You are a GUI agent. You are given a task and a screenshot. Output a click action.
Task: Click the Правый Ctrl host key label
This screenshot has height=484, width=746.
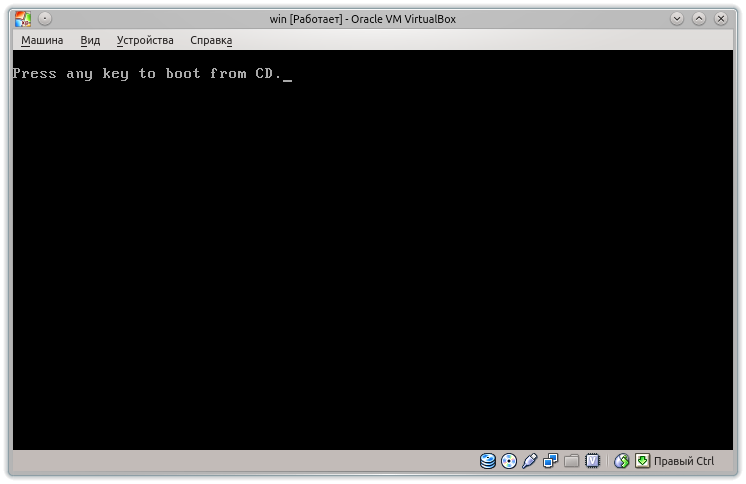[684, 461]
